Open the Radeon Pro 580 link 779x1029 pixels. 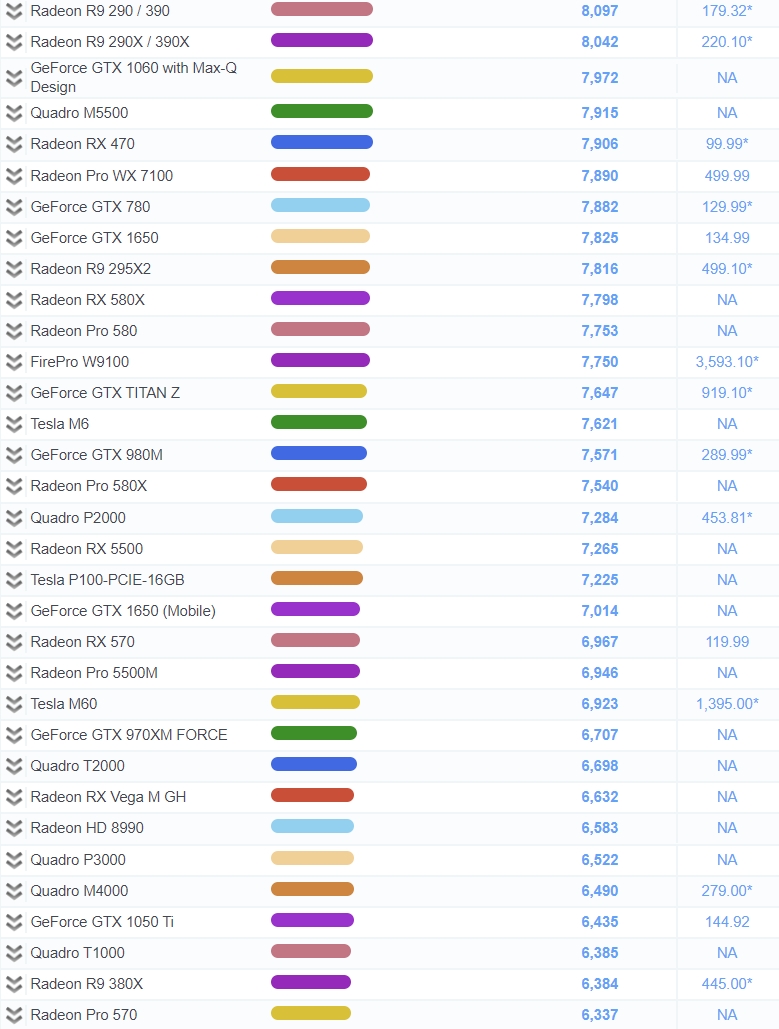coord(83,331)
